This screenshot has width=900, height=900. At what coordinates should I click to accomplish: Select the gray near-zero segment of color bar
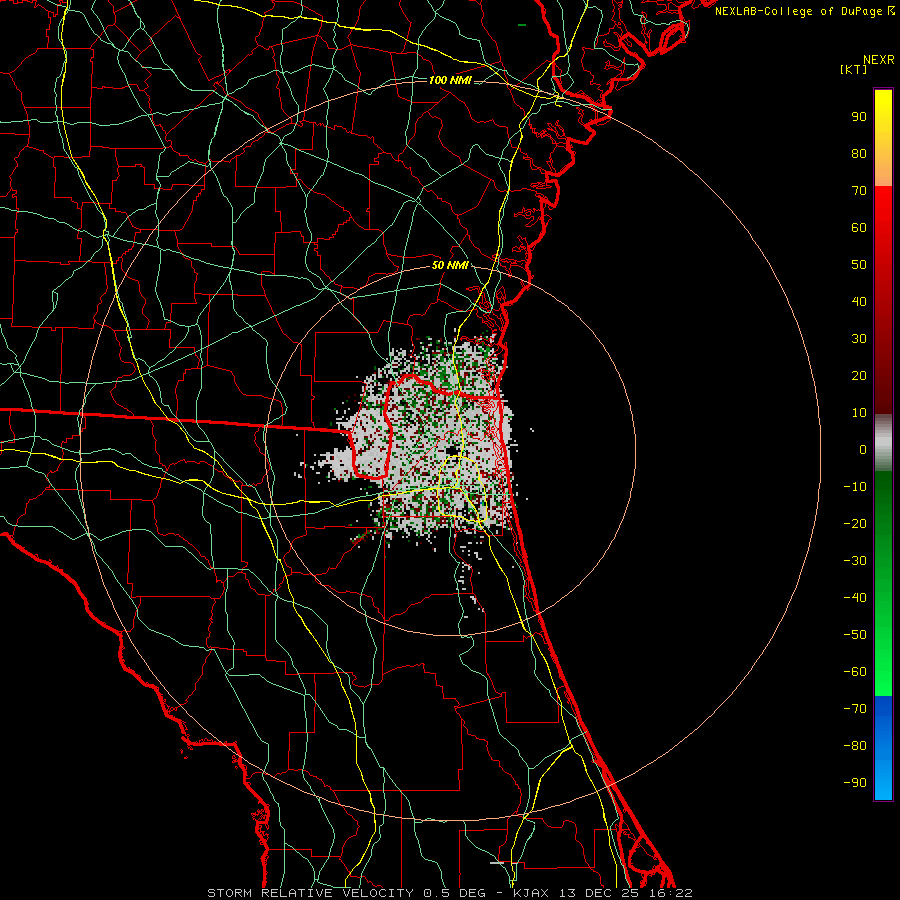pos(883,442)
